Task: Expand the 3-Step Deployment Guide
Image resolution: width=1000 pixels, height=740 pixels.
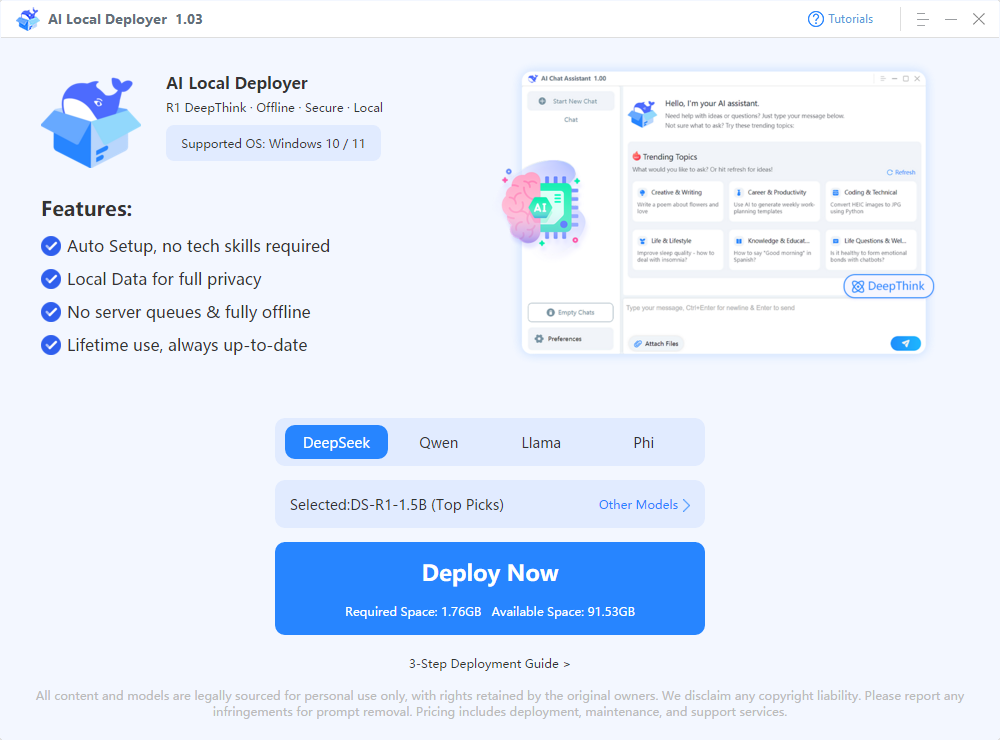Action: coord(489,663)
